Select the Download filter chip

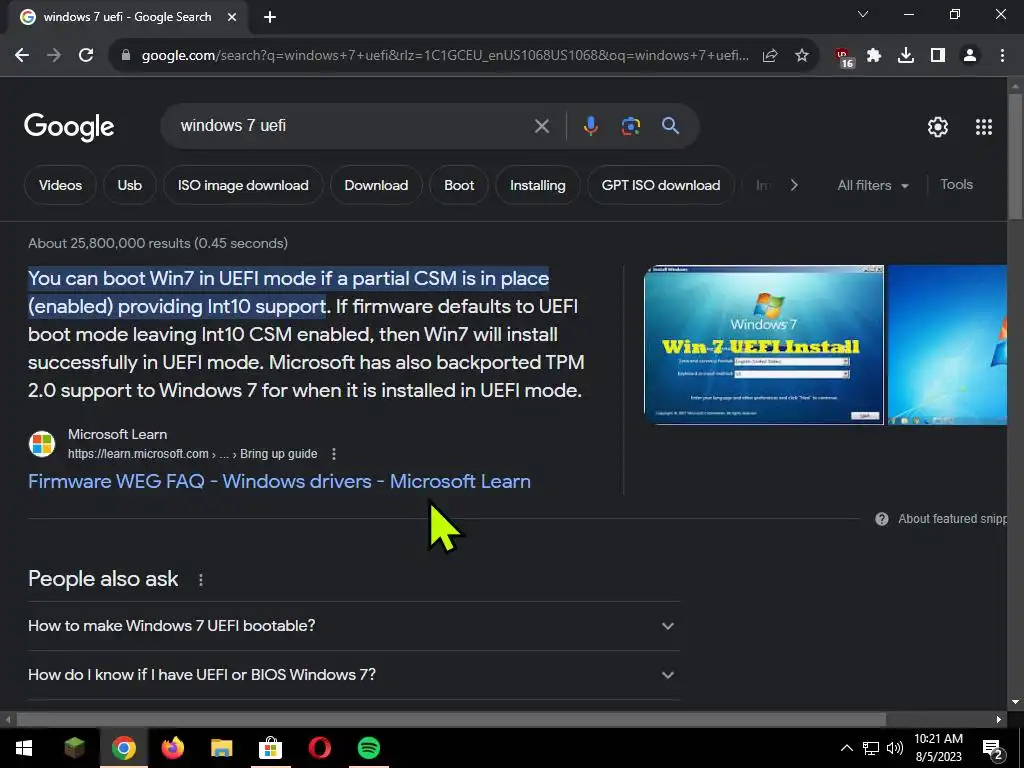[376, 185]
